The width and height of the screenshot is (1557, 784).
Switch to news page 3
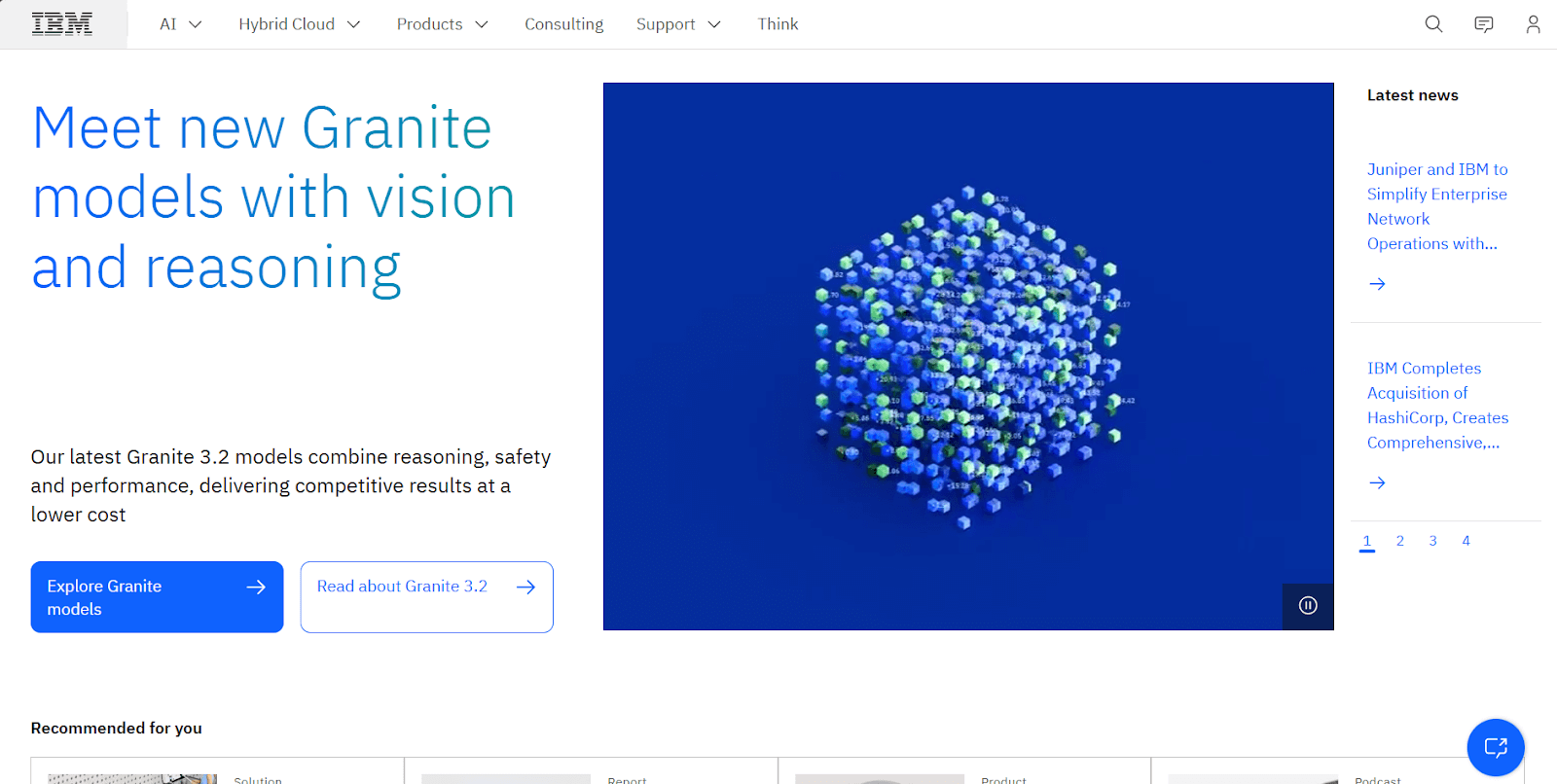pyautogui.click(x=1432, y=541)
